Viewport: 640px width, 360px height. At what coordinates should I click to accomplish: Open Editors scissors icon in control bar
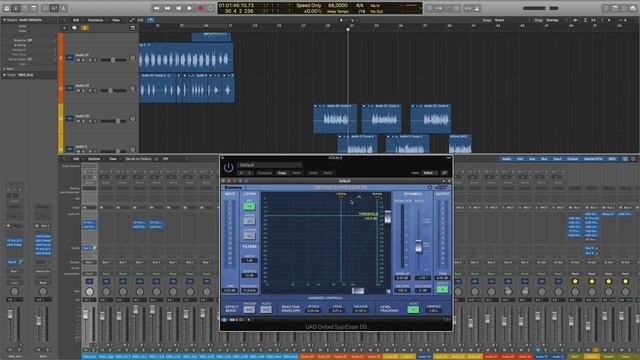tap(64, 8)
